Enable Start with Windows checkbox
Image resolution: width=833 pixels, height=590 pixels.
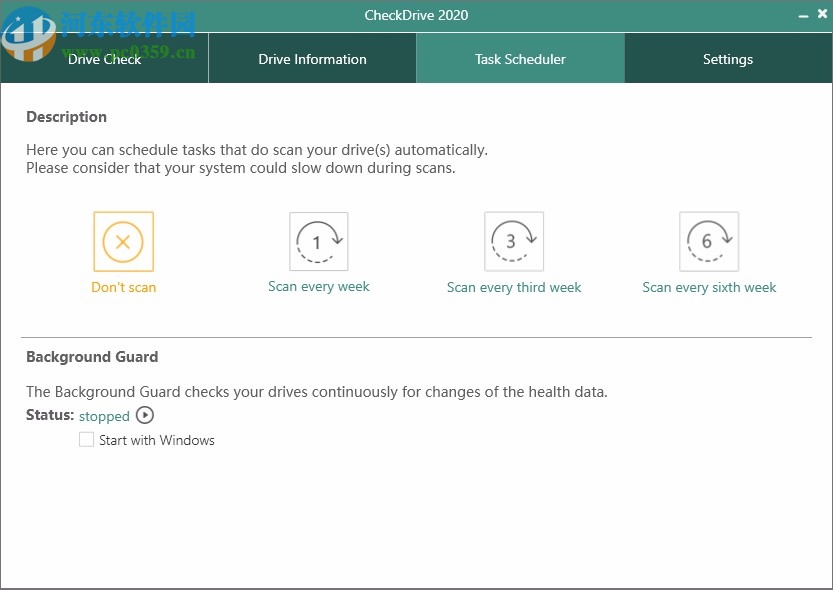click(x=86, y=440)
